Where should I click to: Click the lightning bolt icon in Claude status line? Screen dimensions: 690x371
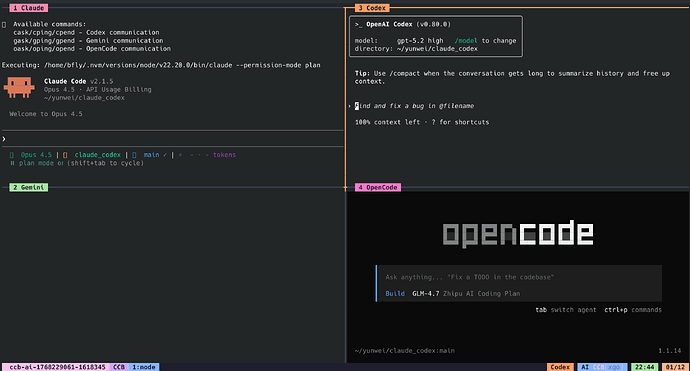point(180,155)
